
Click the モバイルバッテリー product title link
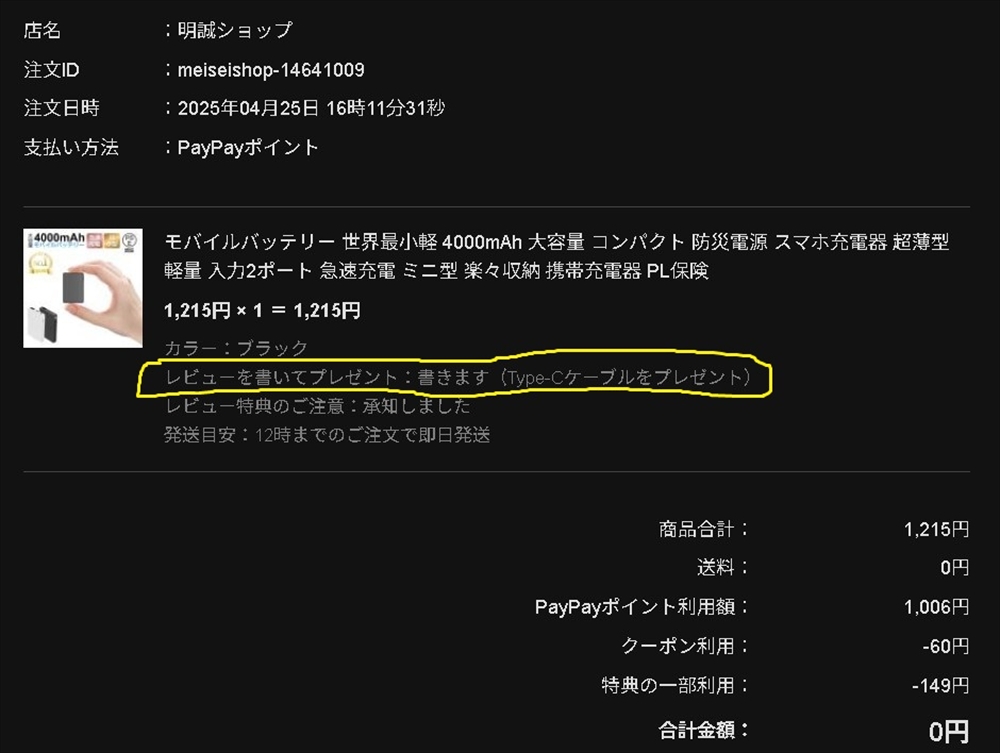(557, 256)
